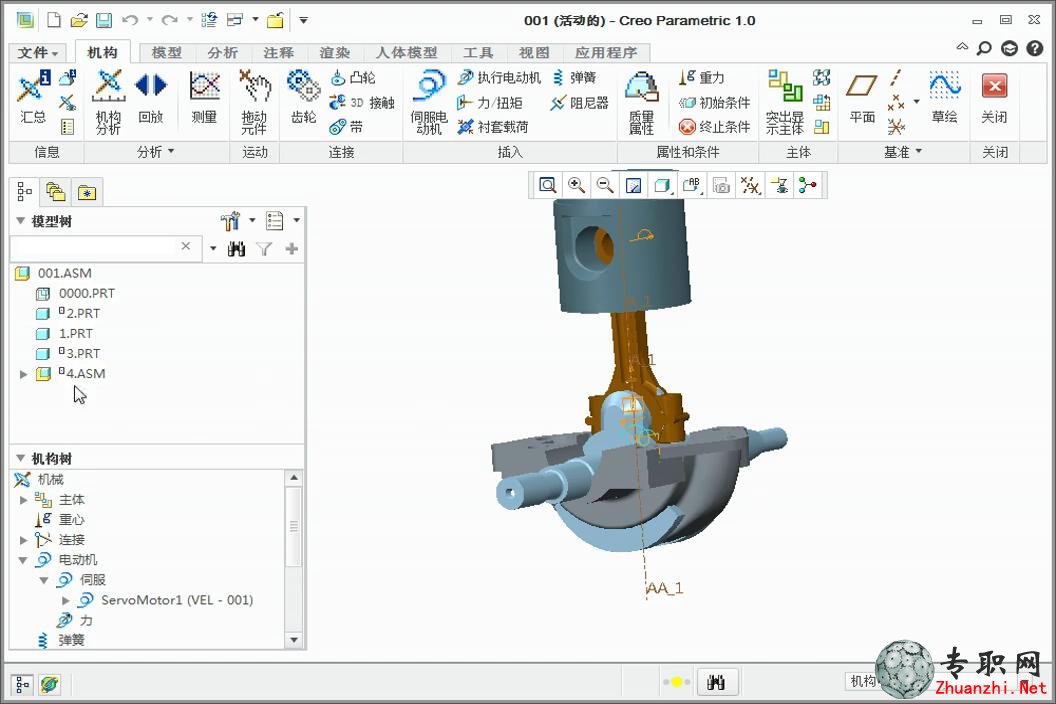
Task: Select the Gears (齿轮) tool
Action: [303, 98]
